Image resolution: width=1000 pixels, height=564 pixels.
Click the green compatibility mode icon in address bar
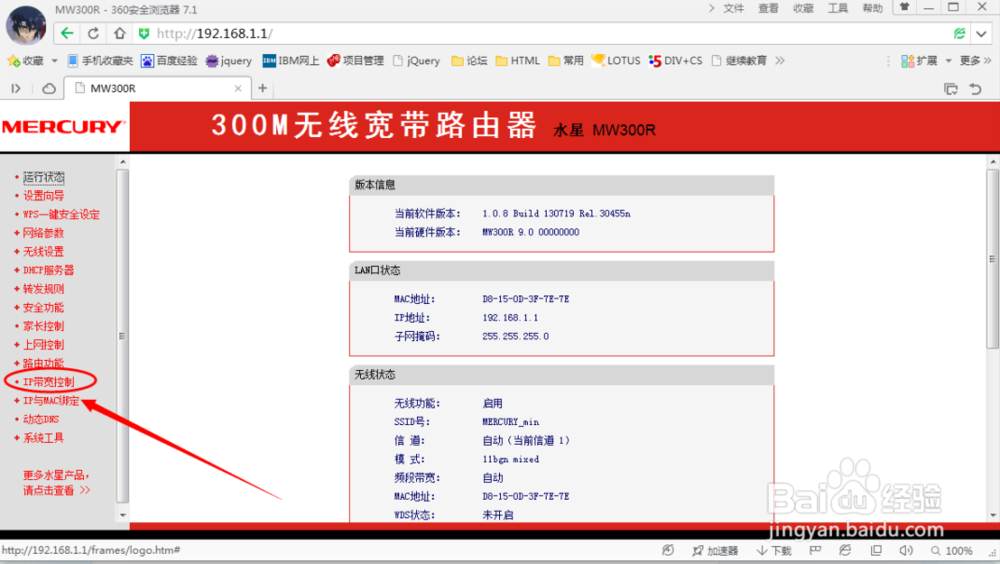pos(959,33)
